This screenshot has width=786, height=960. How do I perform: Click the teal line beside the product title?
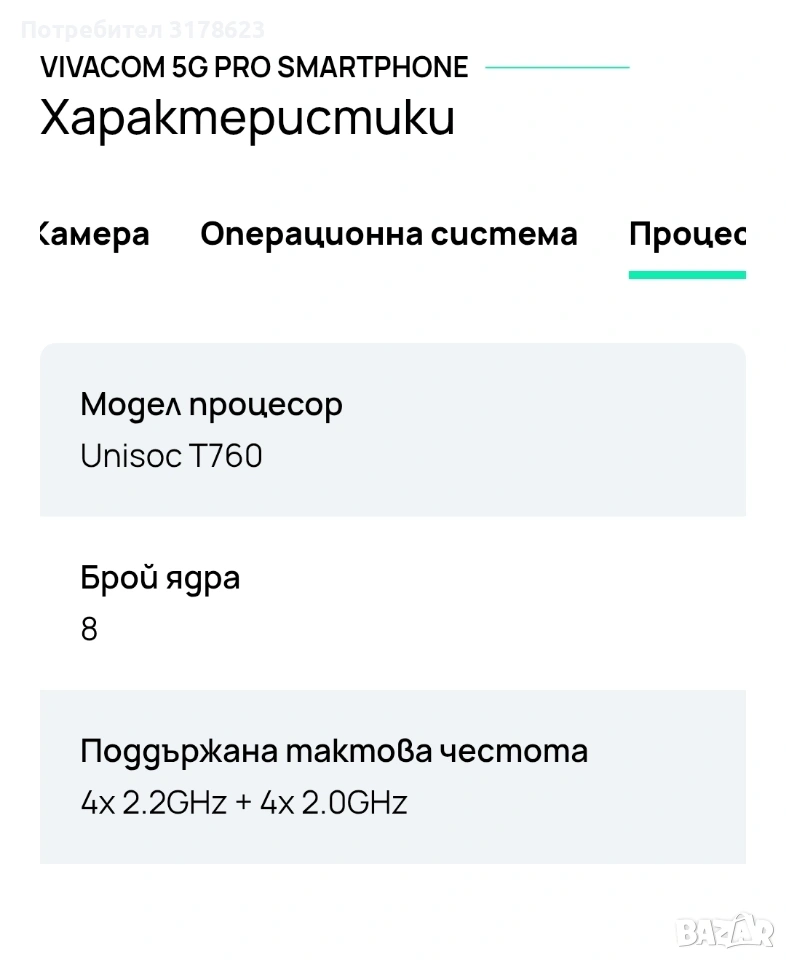point(557,67)
